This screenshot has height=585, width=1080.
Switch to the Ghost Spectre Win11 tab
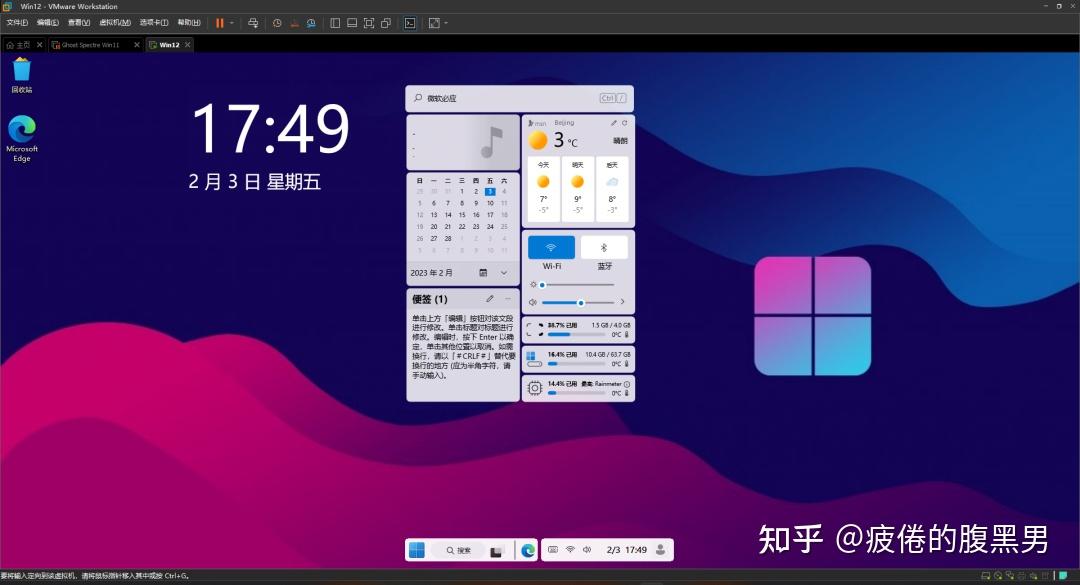(90, 44)
